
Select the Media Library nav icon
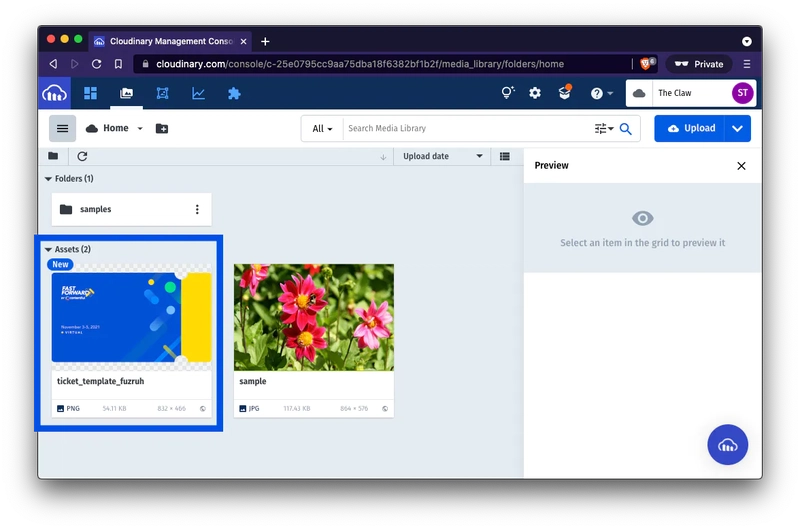[x=126, y=93]
